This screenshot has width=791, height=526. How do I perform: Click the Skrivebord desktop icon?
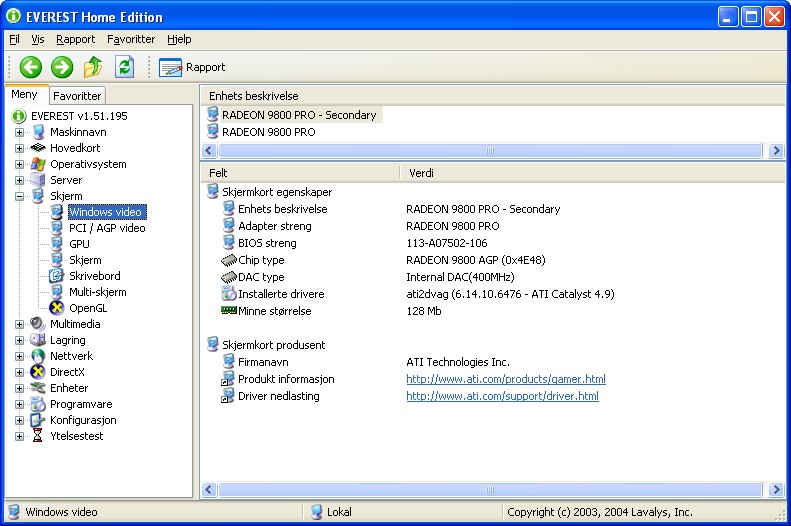(56, 276)
